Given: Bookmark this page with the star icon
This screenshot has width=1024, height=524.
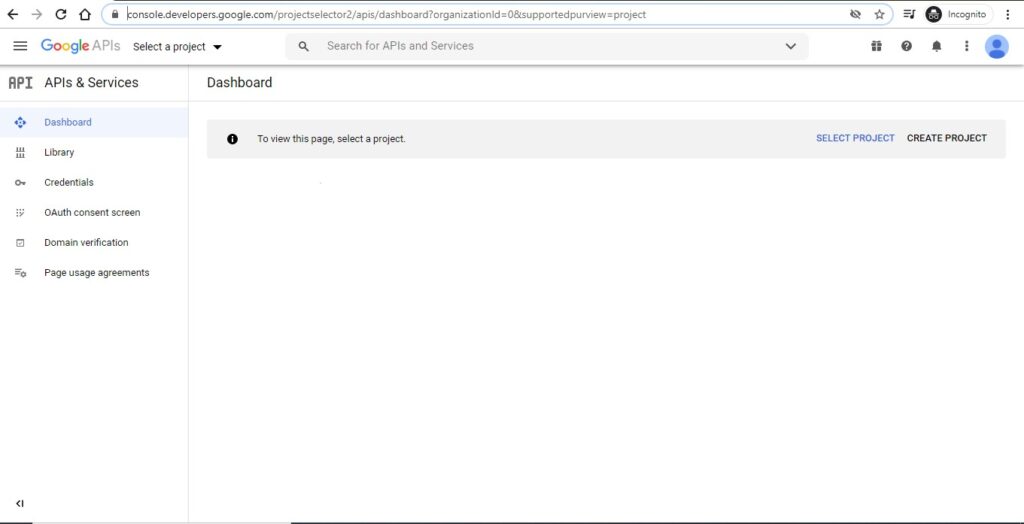Looking at the screenshot, I should tap(880, 15).
